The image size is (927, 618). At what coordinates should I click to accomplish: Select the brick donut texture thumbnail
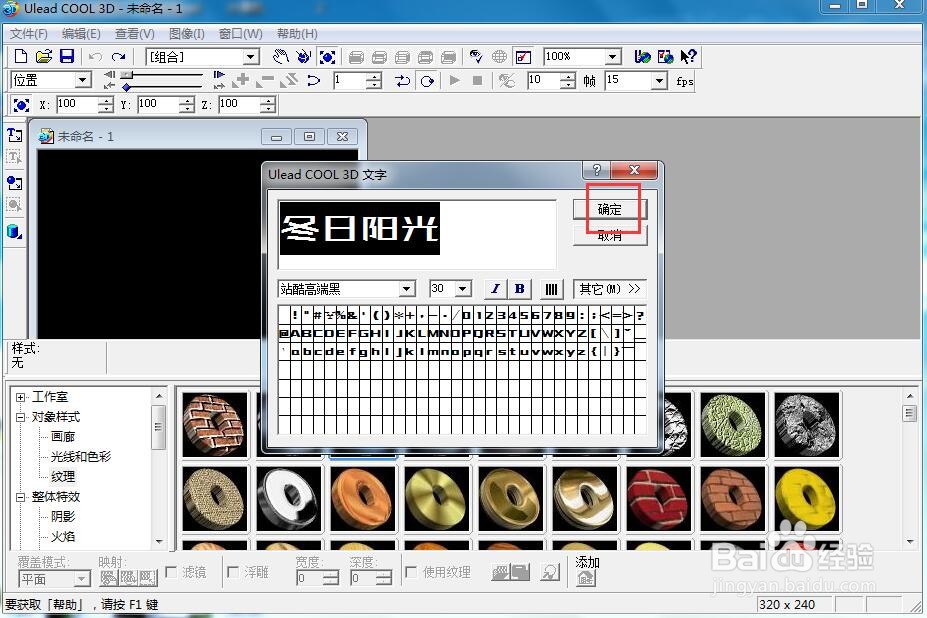point(215,424)
